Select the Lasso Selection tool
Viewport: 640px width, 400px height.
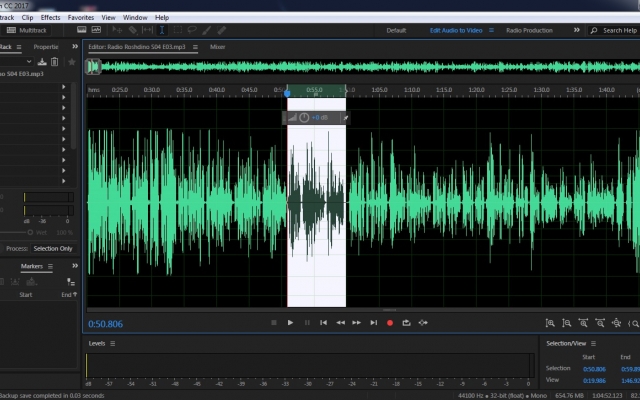pyautogui.click(x=192, y=30)
